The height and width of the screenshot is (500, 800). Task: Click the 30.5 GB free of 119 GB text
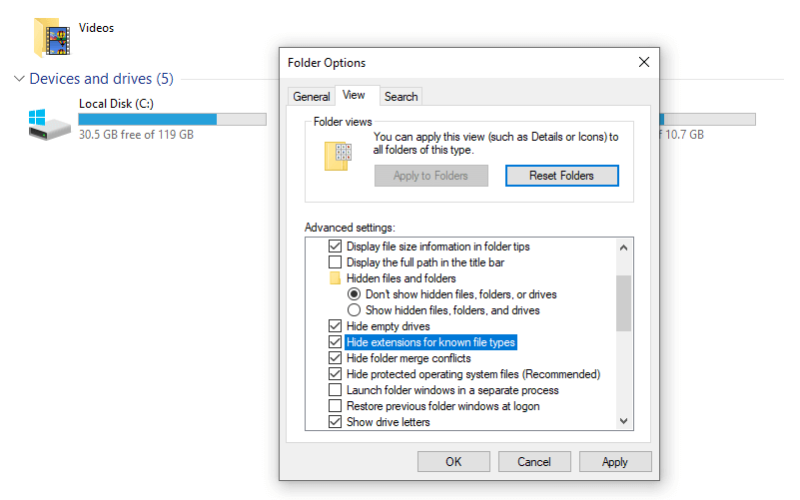coord(136,135)
